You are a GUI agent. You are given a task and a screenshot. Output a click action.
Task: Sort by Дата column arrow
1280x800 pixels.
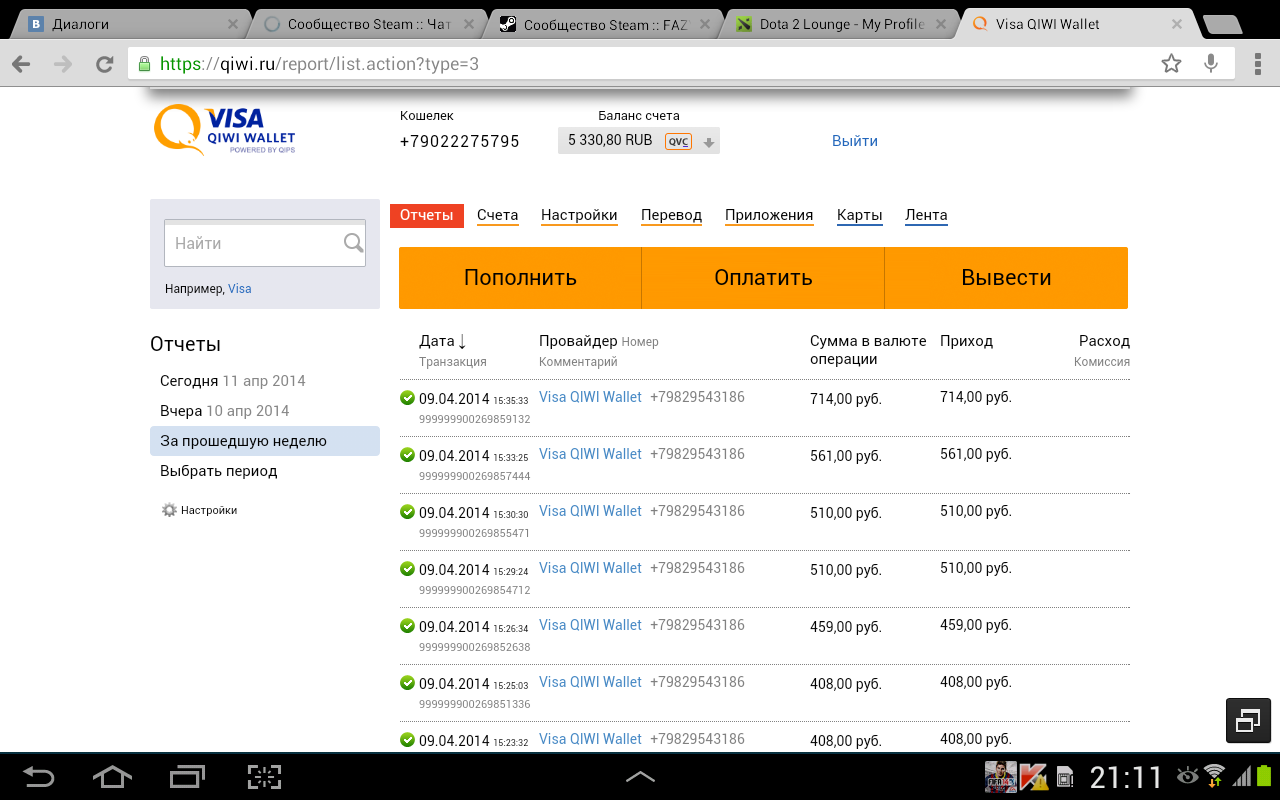462,342
